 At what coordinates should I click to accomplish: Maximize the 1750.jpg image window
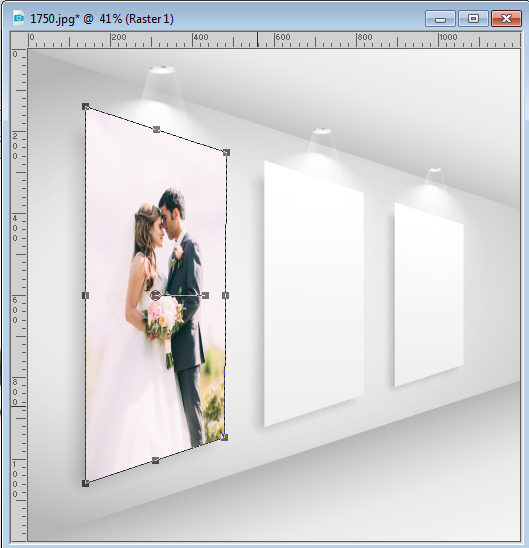click(x=473, y=19)
